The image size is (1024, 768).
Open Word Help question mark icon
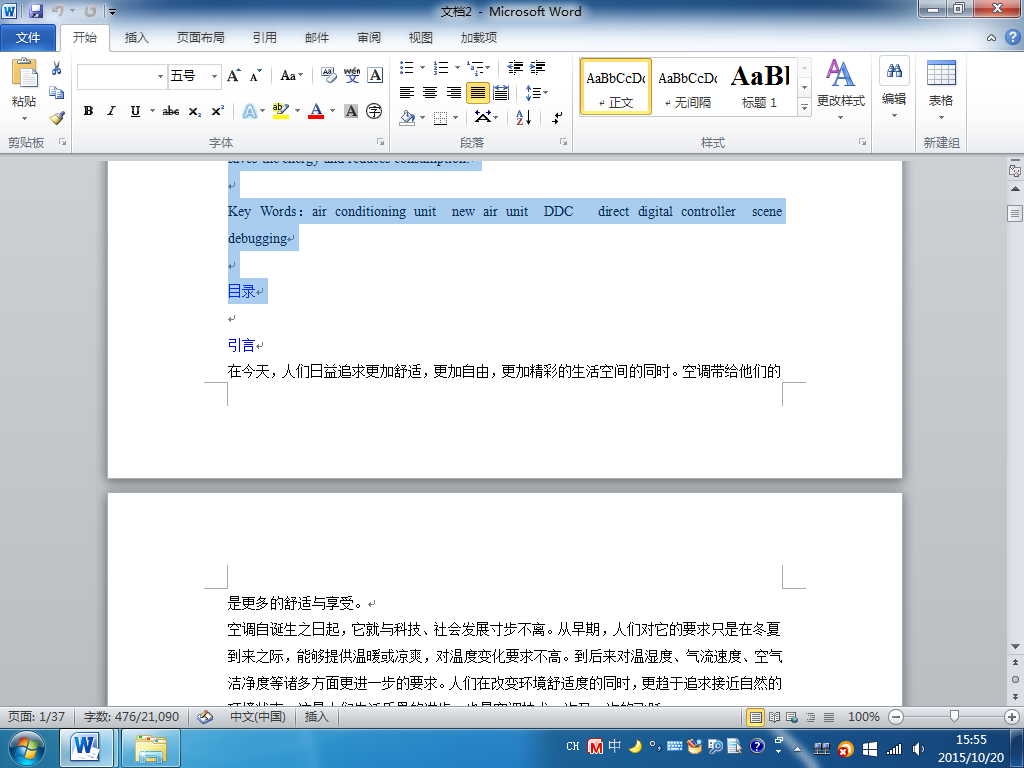1012,37
